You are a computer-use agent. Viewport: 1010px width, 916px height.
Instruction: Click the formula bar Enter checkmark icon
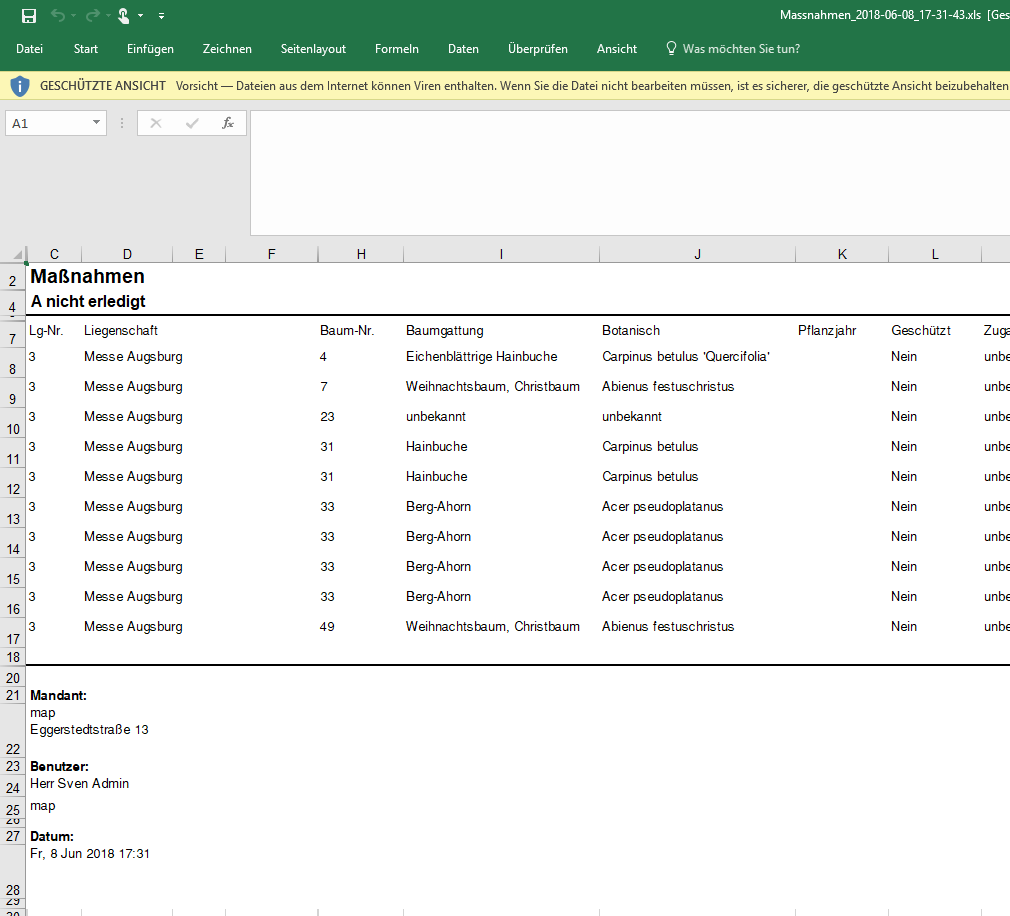(192, 123)
